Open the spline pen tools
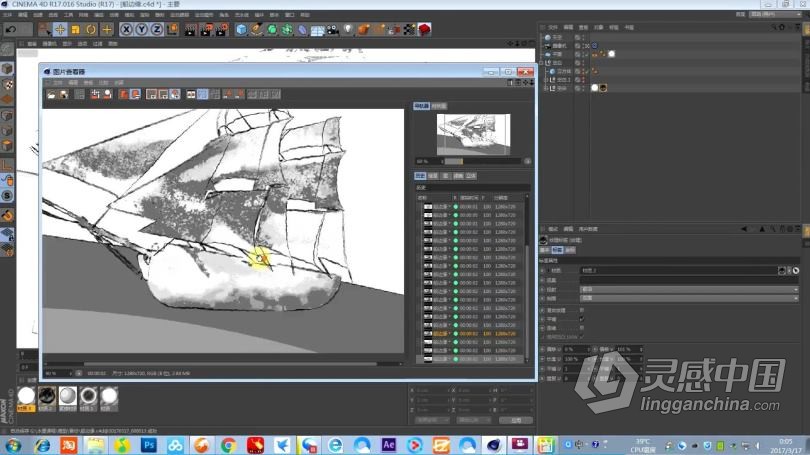The image size is (810, 455). click(257, 29)
